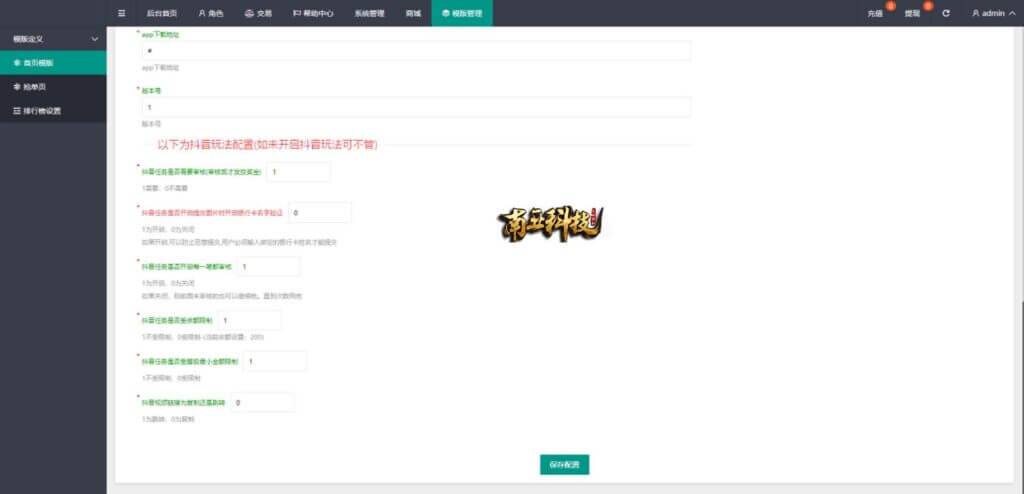This screenshot has height=494, width=1024.
Task: Toggle the sidebar hamburger menu icon
Action: pyautogui.click(x=121, y=13)
